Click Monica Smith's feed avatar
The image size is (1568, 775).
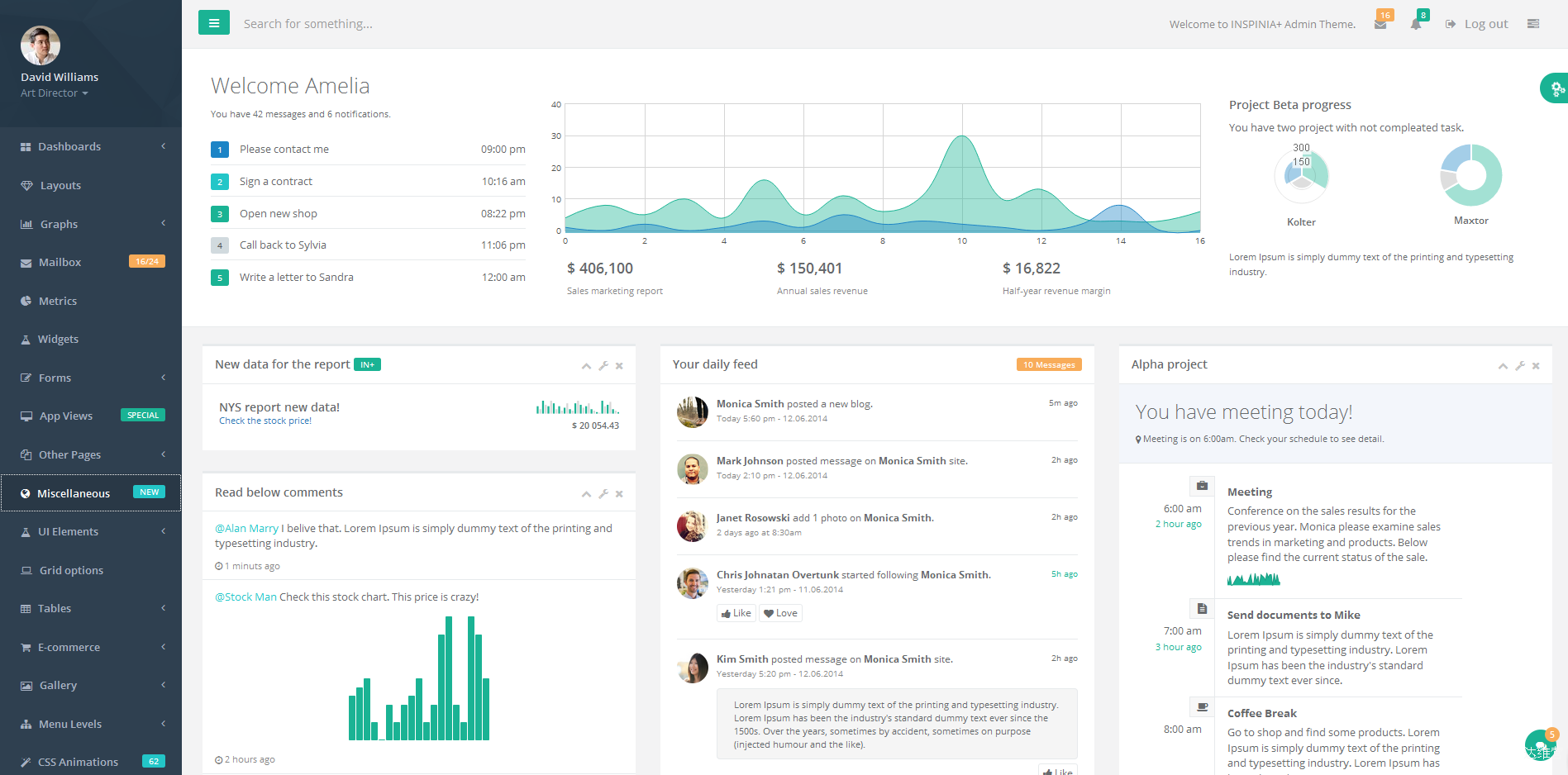pos(693,412)
